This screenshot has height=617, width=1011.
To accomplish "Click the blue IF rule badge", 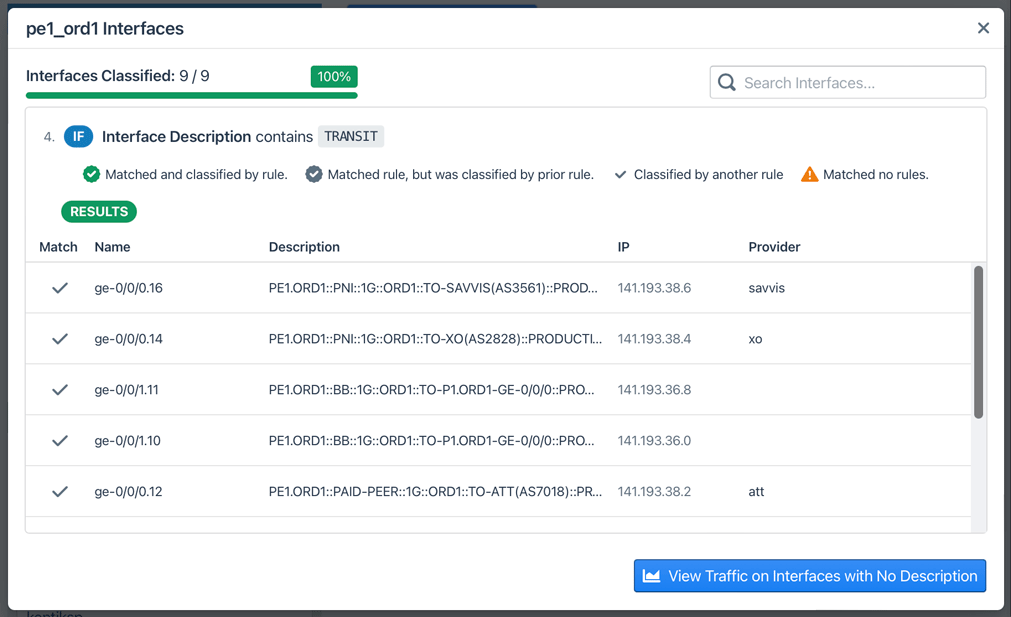I will click(78, 136).
